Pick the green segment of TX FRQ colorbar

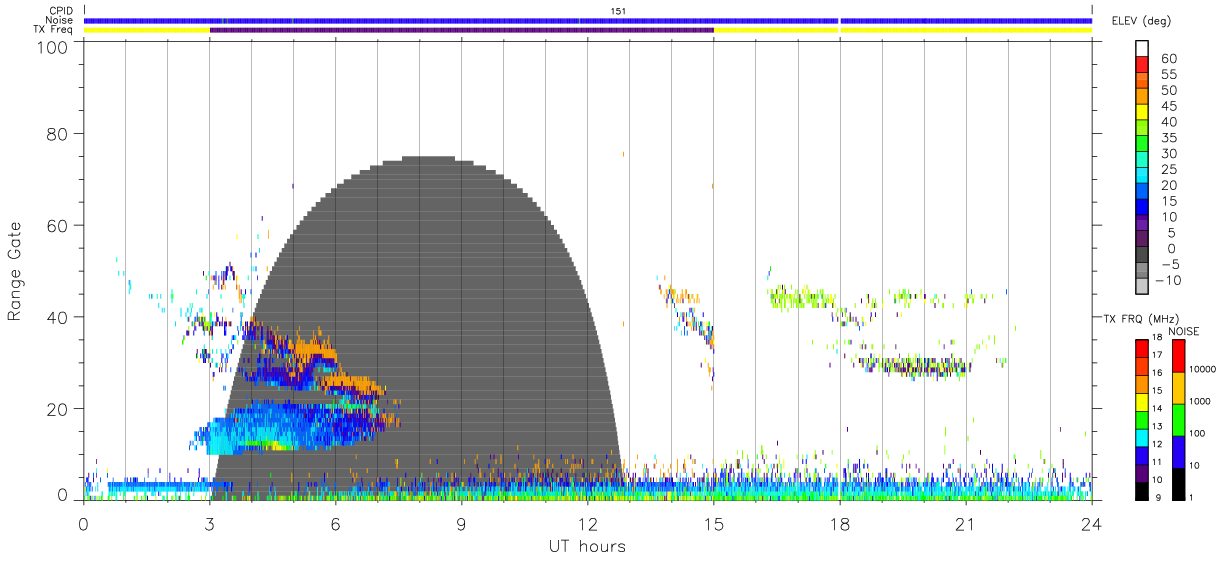tap(1142, 419)
